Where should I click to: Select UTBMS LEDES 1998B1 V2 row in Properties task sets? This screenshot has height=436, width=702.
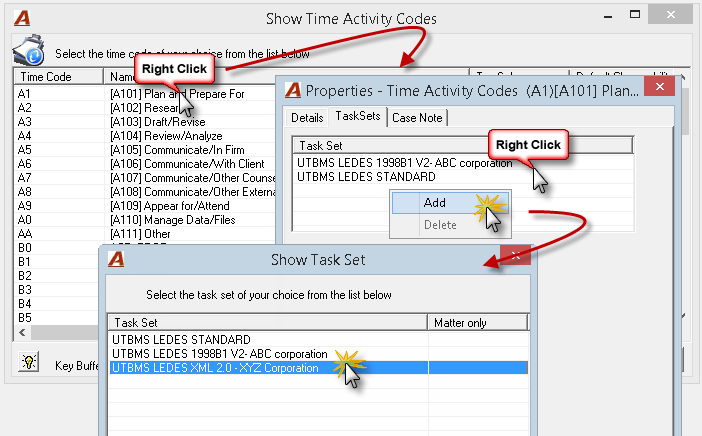click(463, 163)
